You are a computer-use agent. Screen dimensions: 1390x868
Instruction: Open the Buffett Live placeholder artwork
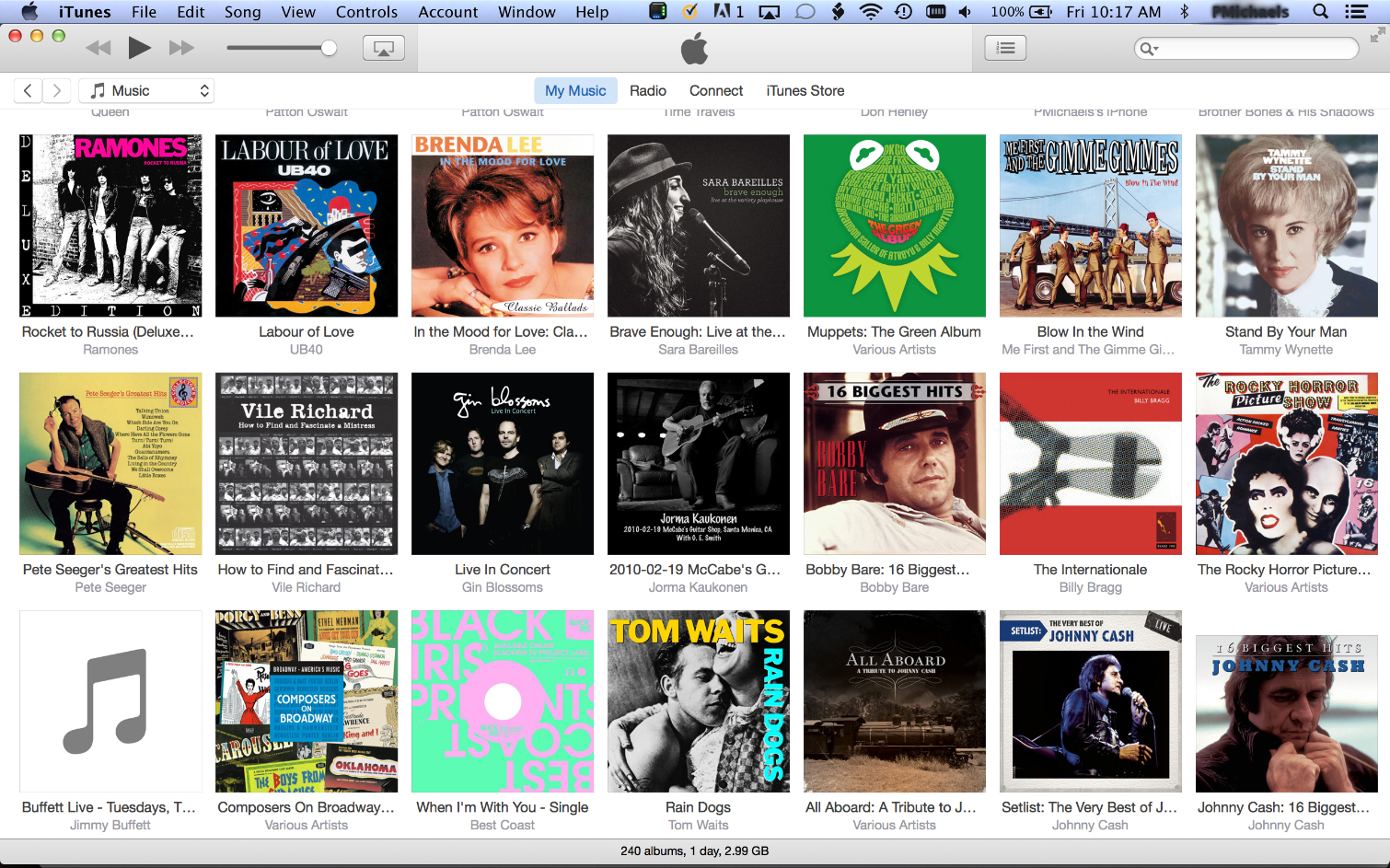coord(110,700)
